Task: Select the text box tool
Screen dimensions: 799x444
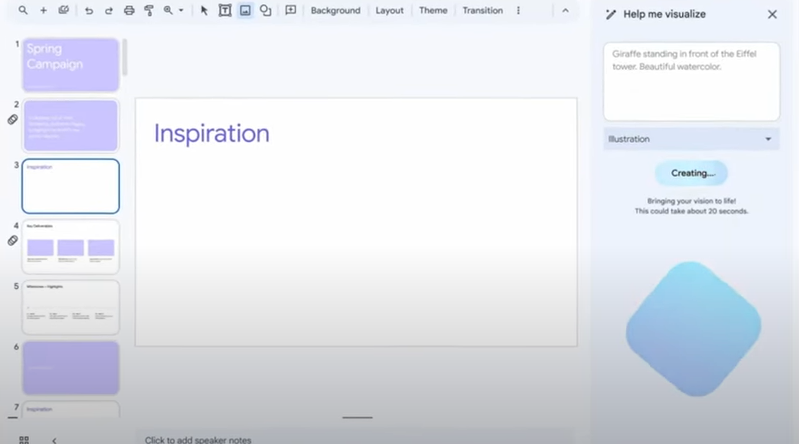Action: point(224,10)
